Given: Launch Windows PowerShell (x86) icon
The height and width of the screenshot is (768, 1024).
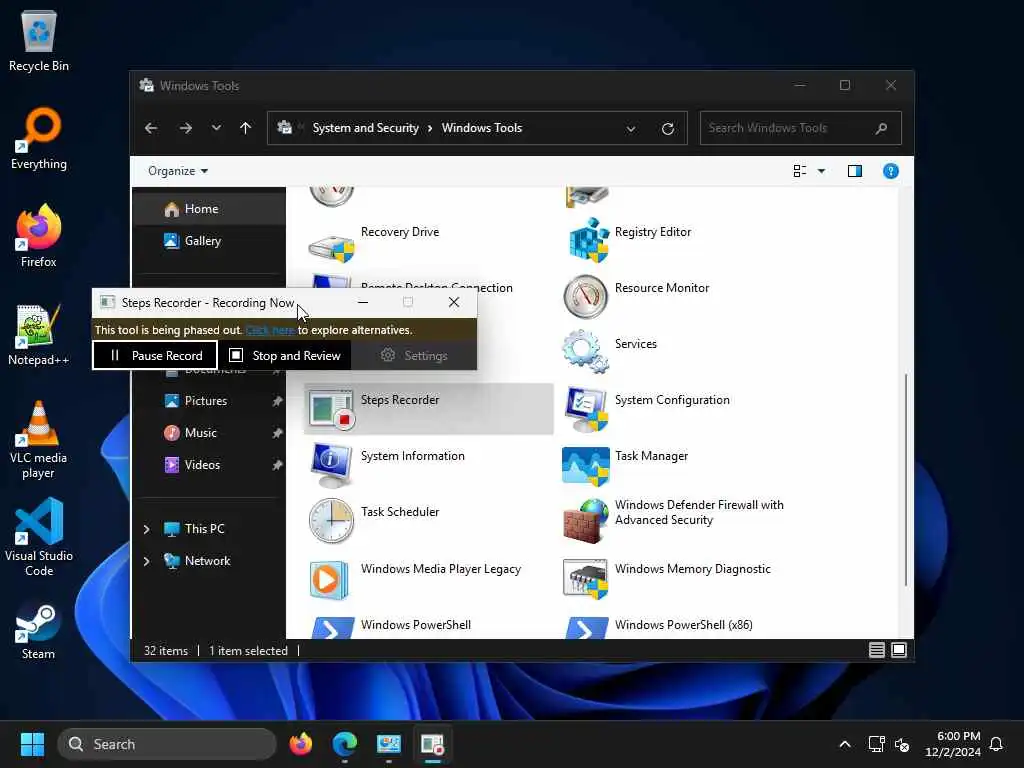Looking at the screenshot, I should coord(587,628).
